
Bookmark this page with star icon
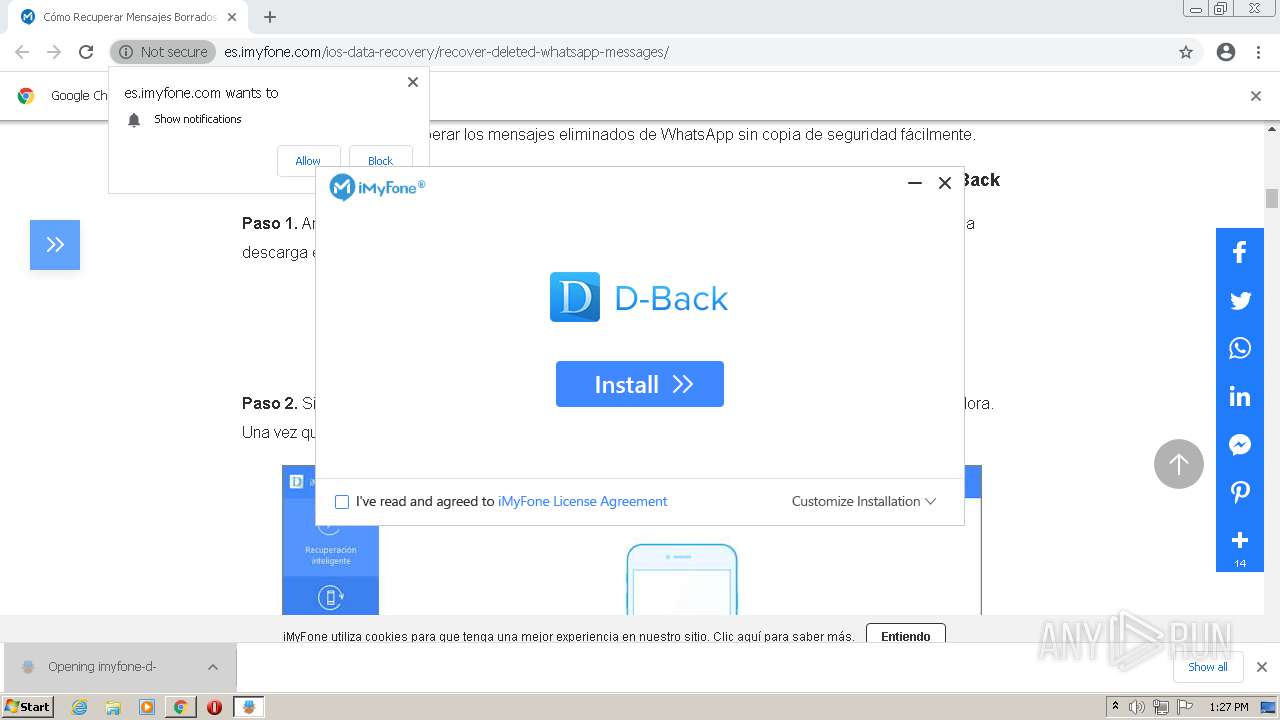coord(1186,52)
